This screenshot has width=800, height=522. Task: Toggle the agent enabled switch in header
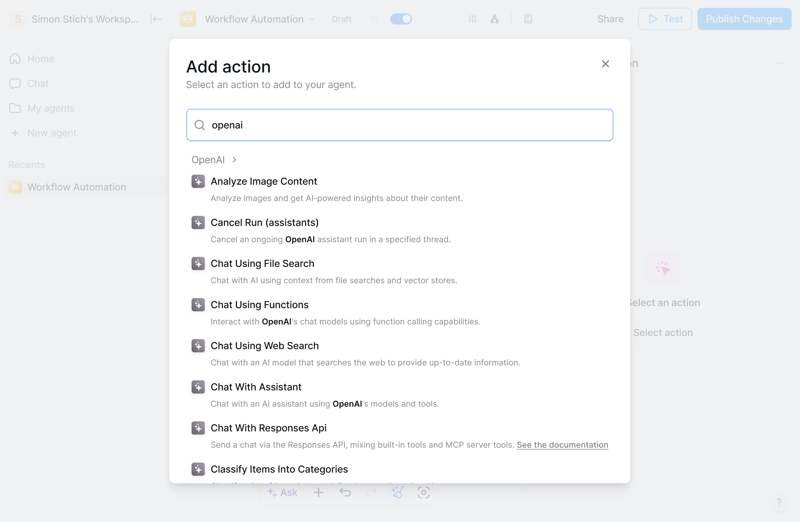[x=401, y=19]
